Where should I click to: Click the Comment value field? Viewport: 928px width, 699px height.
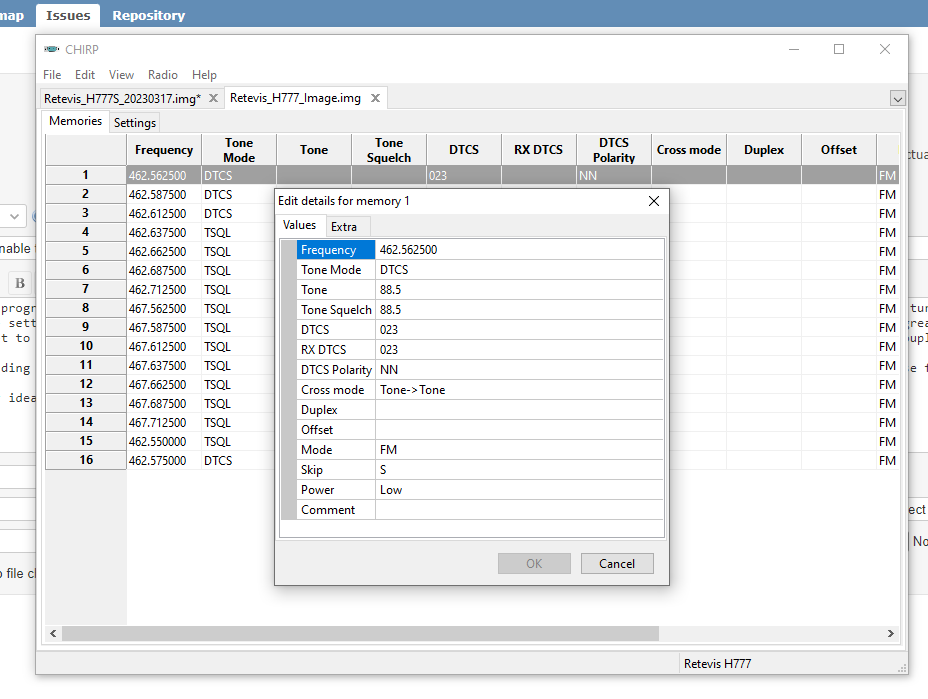tap(519, 510)
